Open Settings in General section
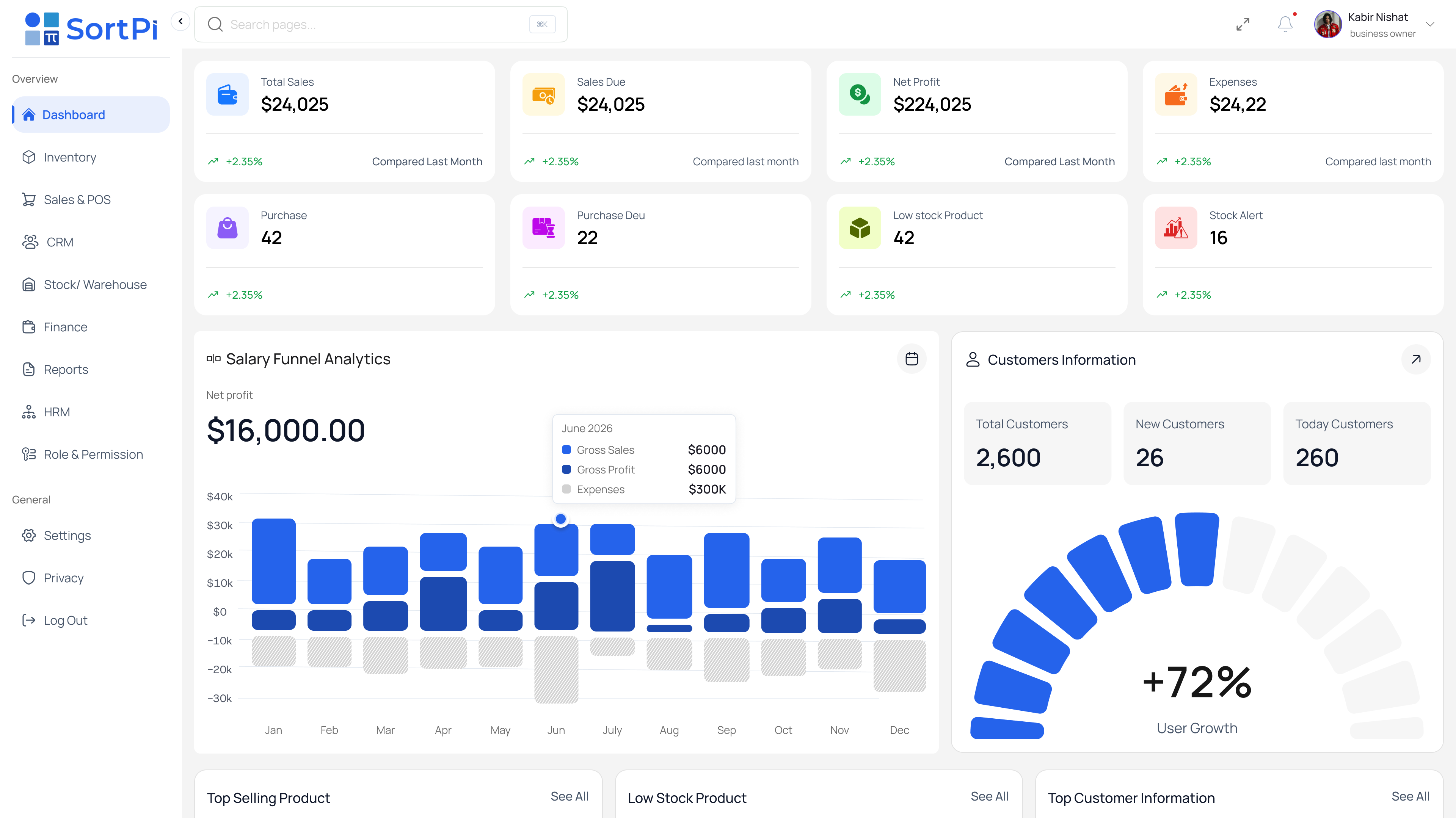Image resolution: width=1456 pixels, height=818 pixels. [x=91, y=535]
